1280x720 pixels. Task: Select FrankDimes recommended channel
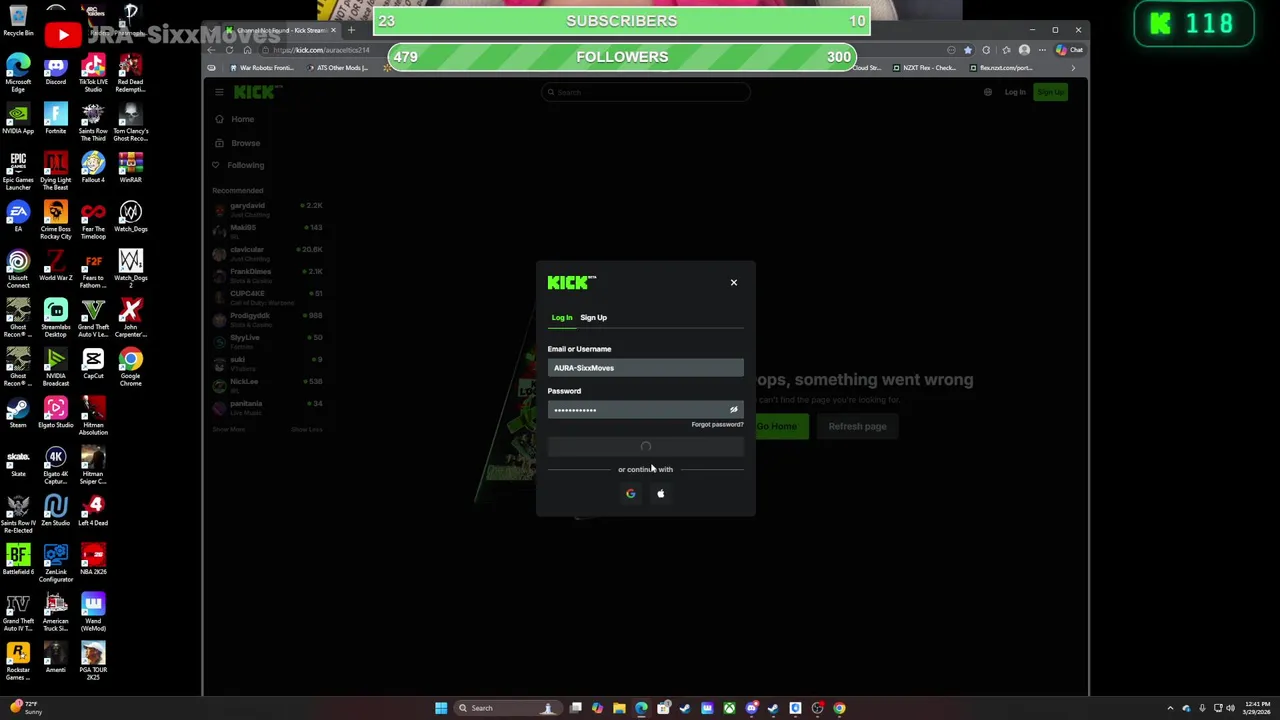tap(268, 275)
